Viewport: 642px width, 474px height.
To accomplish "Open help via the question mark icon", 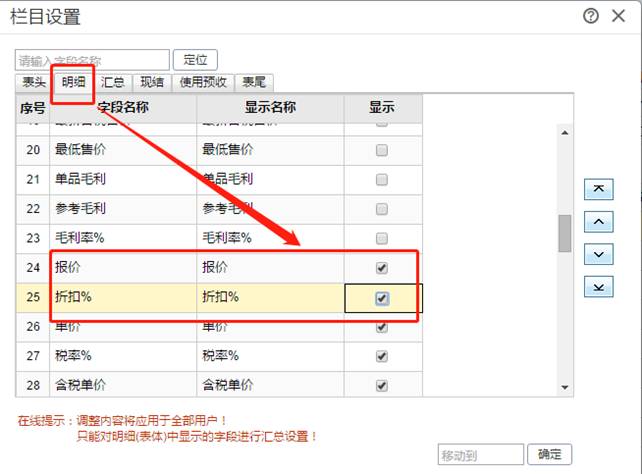I will click(591, 16).
